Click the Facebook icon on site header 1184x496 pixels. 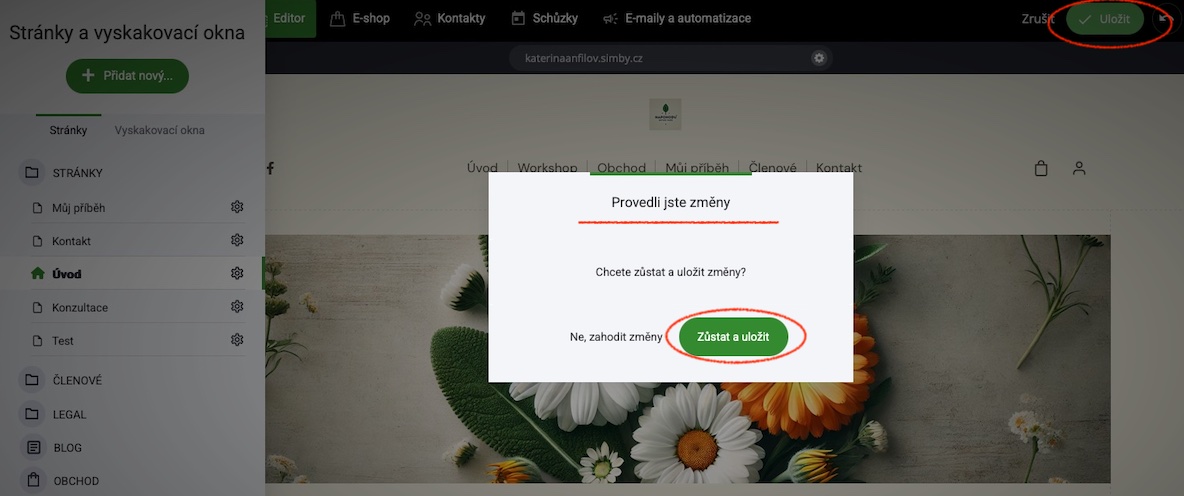tap(270, 168)
